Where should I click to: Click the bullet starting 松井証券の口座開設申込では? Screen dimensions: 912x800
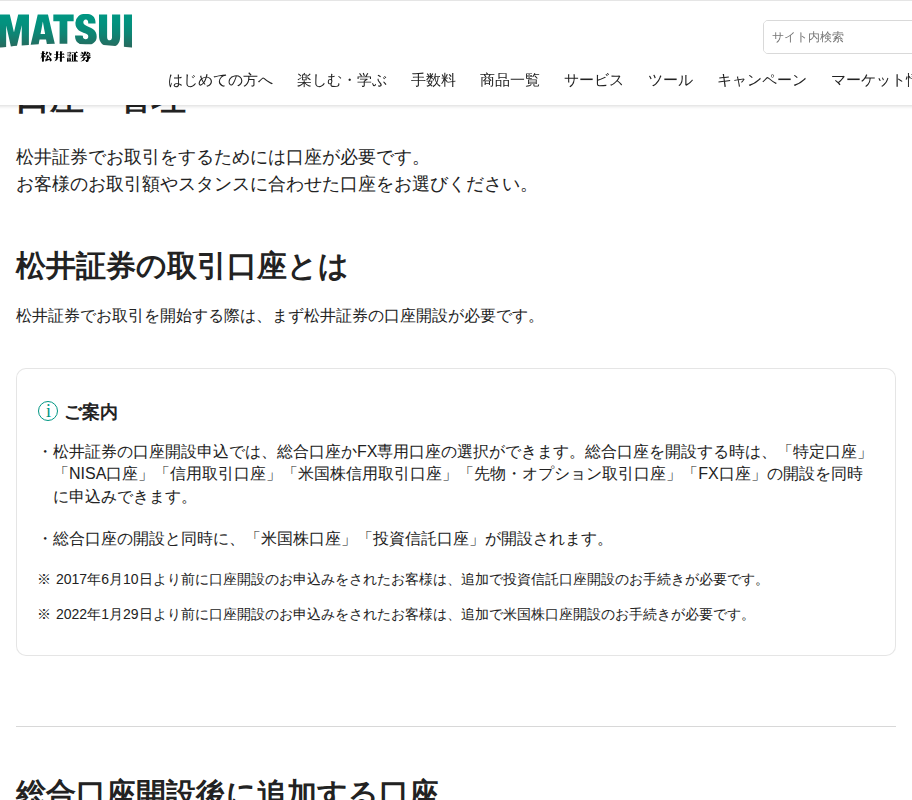click(454, 474)
